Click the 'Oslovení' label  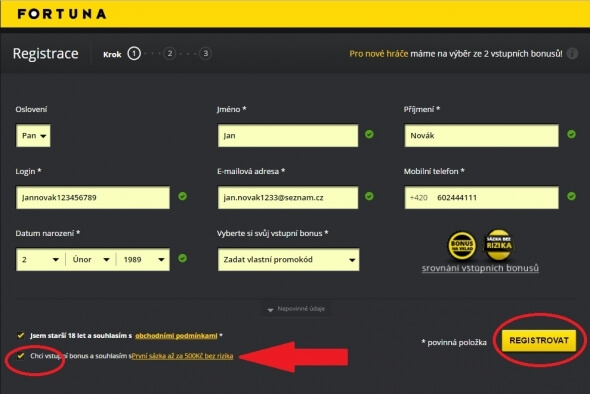(31, 110)
